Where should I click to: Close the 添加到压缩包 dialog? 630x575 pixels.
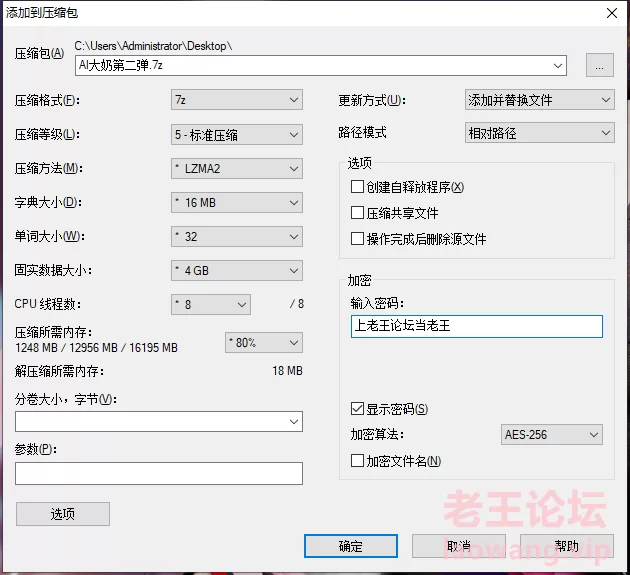612,13
